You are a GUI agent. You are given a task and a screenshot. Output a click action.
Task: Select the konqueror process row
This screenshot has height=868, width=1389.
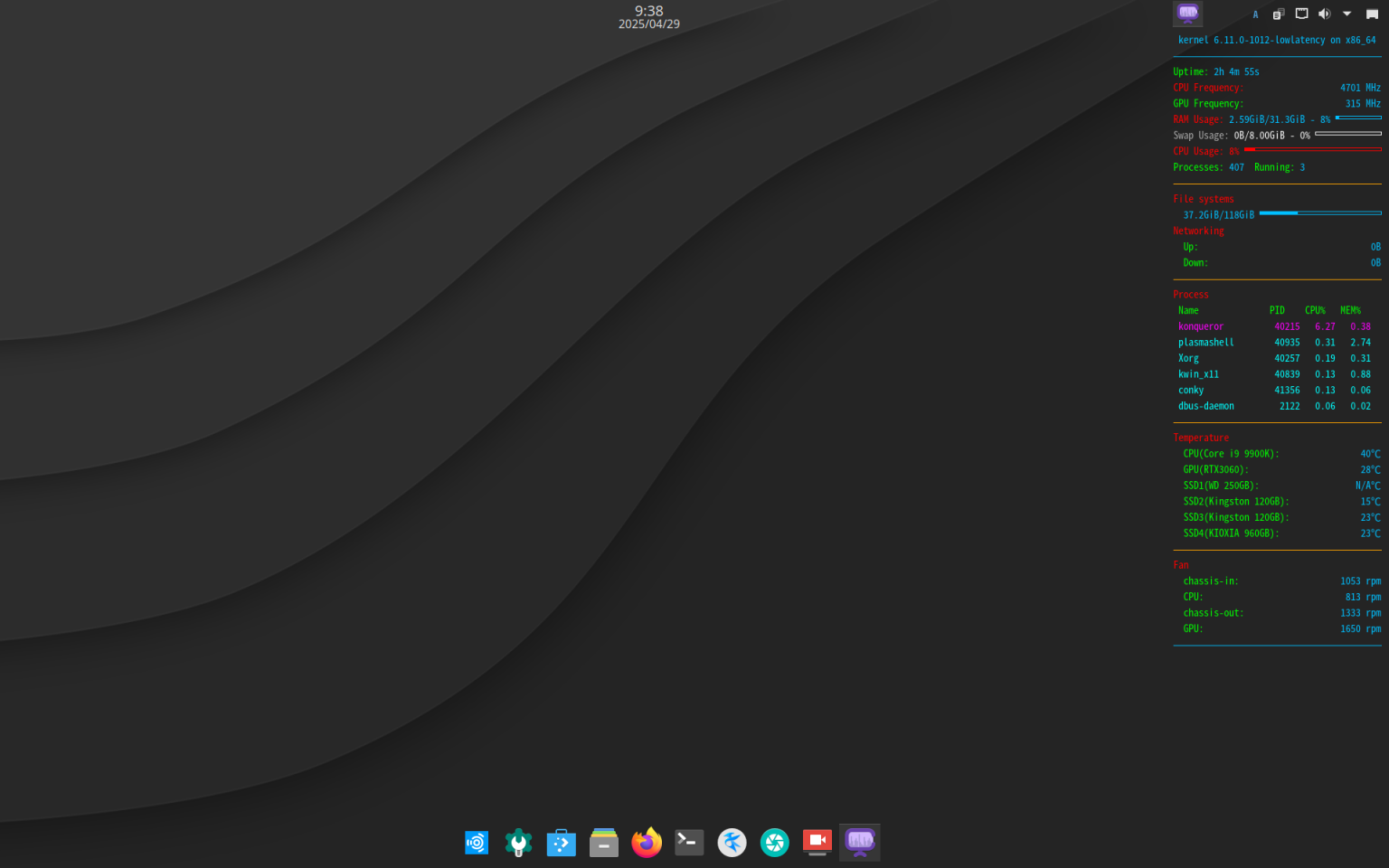[1274, 327]
